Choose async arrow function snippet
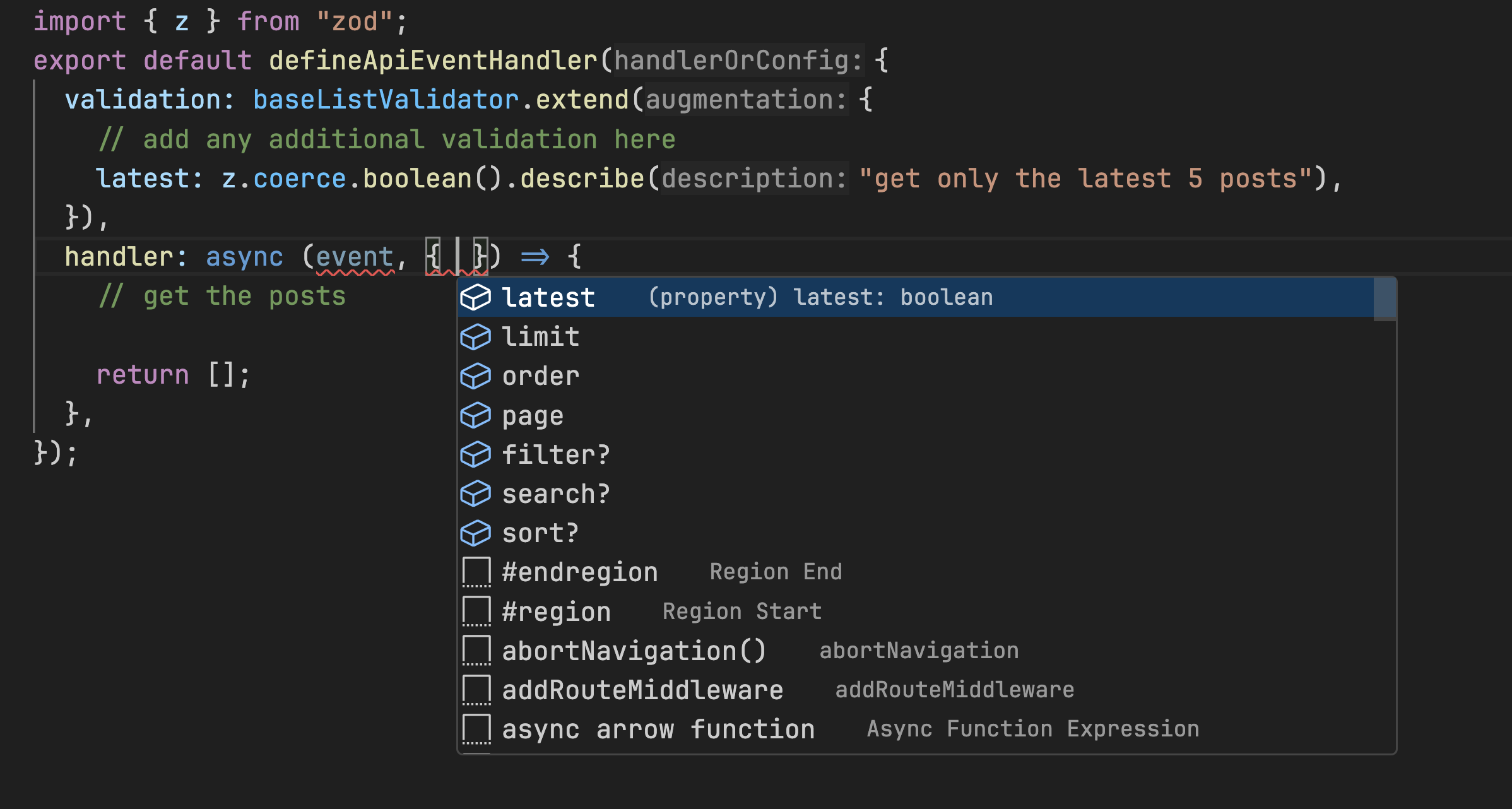Viewport: 1512px width, 809px height. [x=658, y=729]
